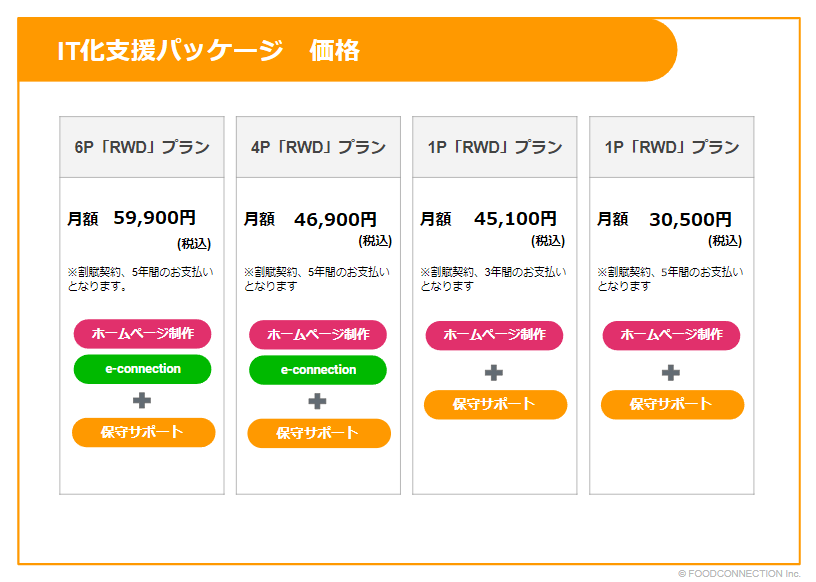Screen dimensions: 816x582
Task: Click the IT化支援パッケージ 価格 title banner
Action: (x=347, y=50)
